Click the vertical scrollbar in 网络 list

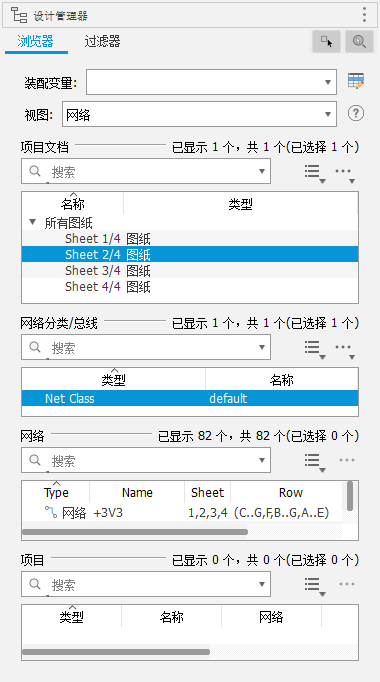350,496
